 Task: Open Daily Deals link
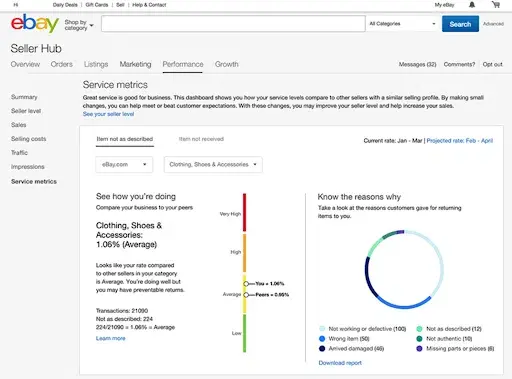pos(65,5)
